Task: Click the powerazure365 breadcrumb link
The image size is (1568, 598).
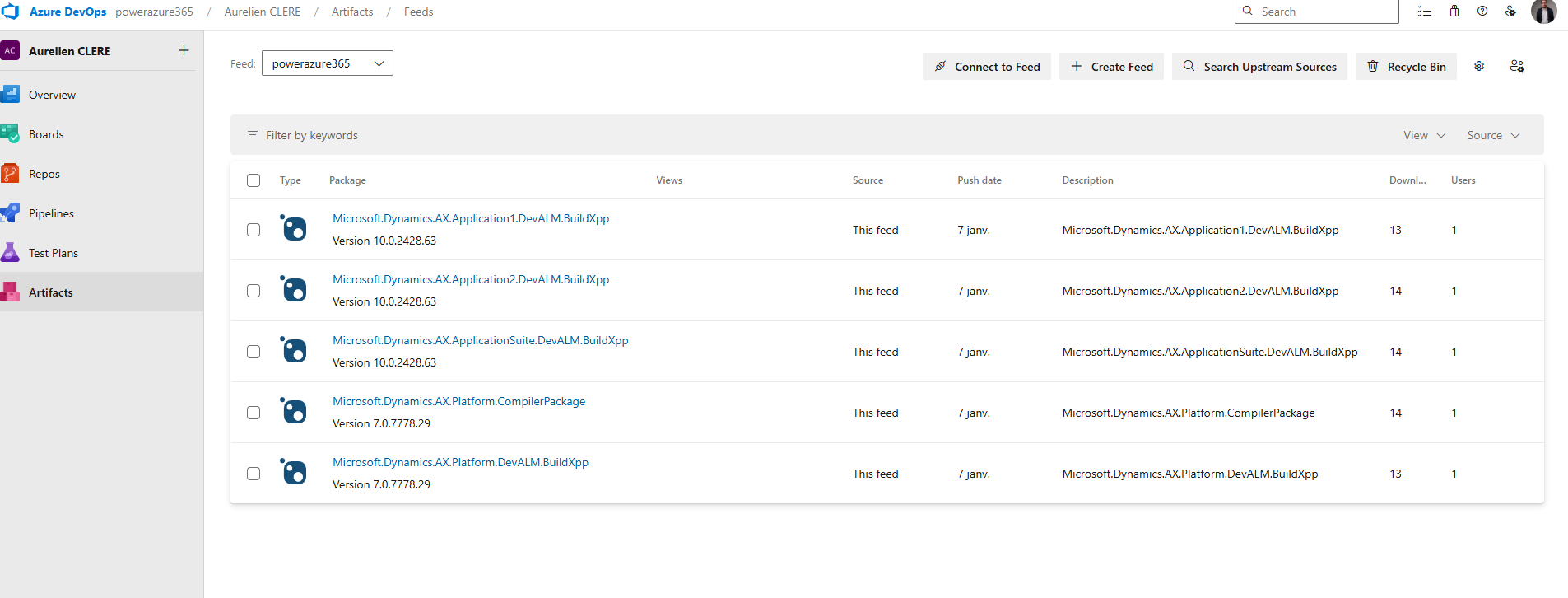Action: [x=154, y=12]
